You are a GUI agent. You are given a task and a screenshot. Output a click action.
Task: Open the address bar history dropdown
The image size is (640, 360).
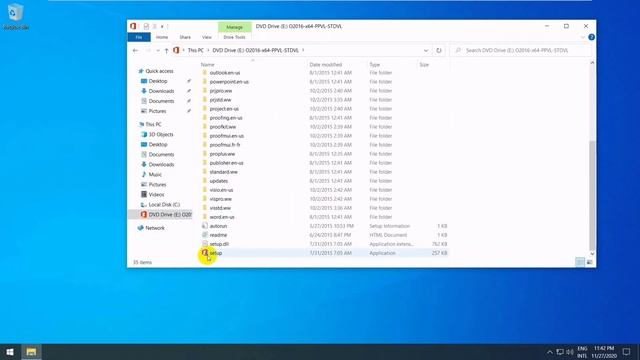(426, 51)
